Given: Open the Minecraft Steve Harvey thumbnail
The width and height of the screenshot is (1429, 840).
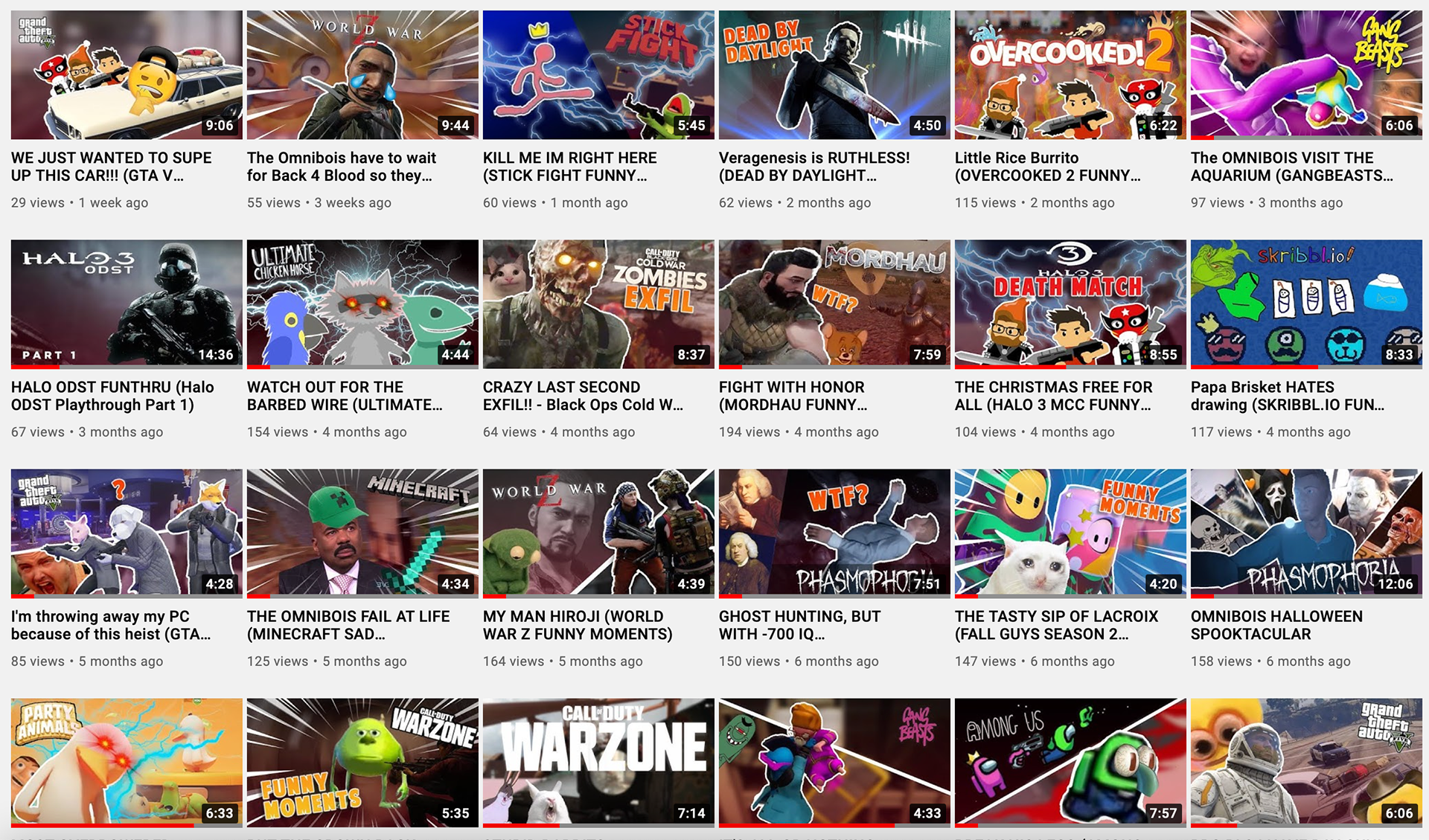Looking at the screenshot, I should tap(362, 533).
